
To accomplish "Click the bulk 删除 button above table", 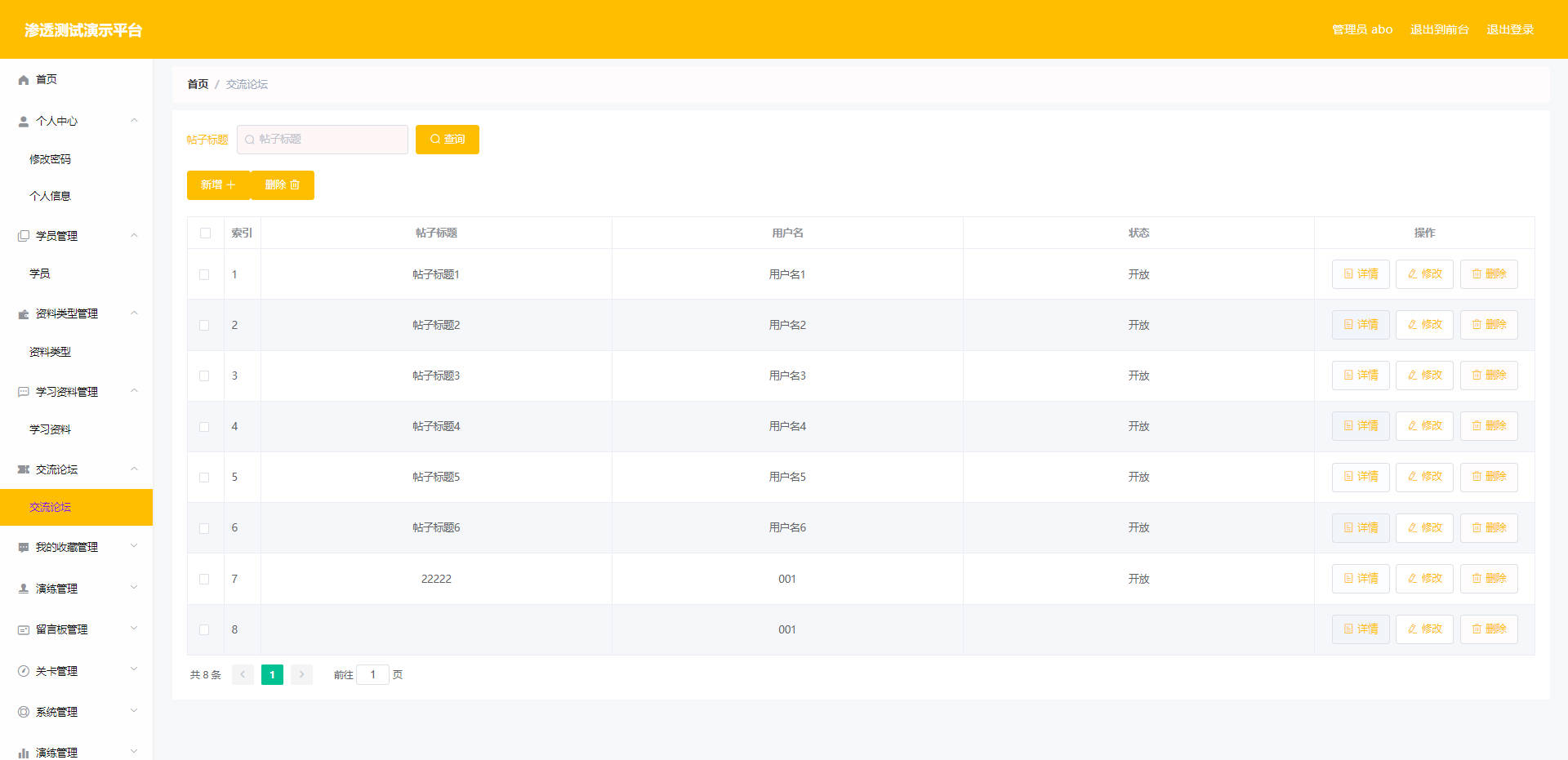I will tap(283, 185).
